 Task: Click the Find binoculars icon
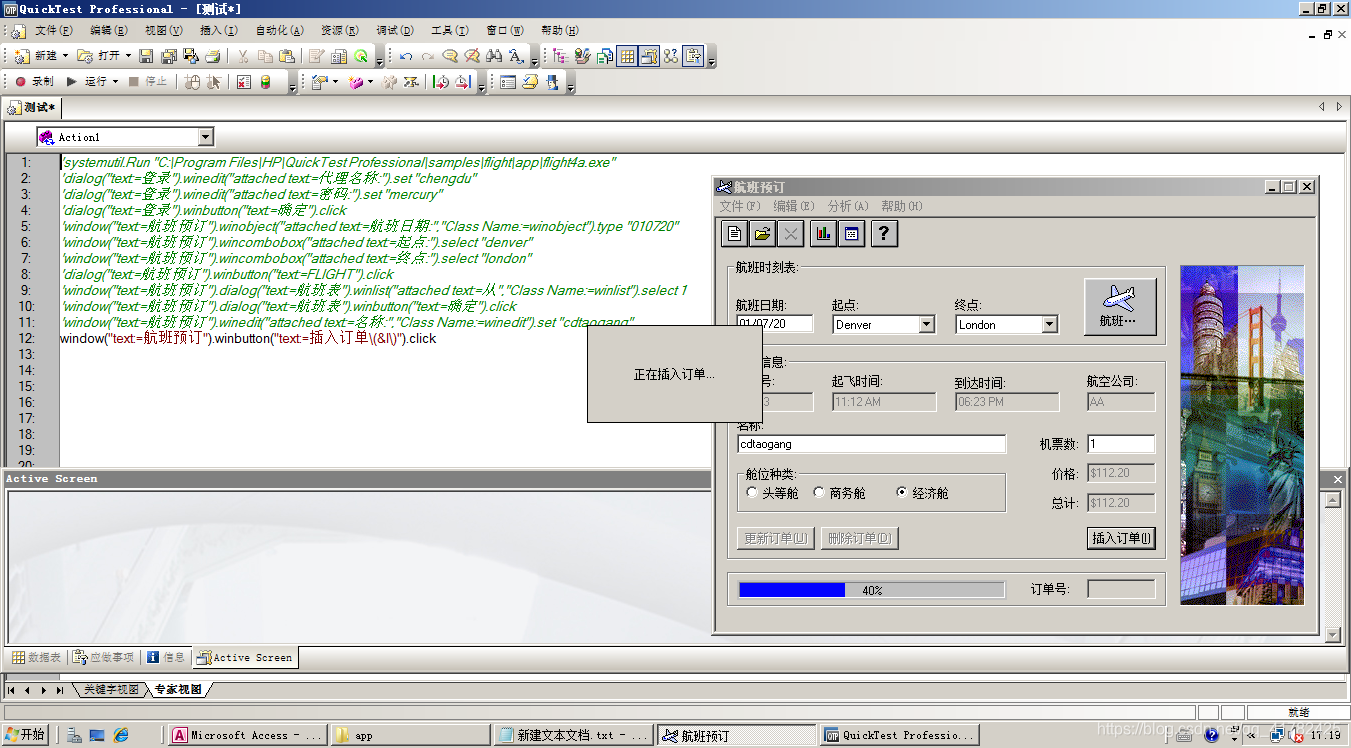[x=494, y=56]
